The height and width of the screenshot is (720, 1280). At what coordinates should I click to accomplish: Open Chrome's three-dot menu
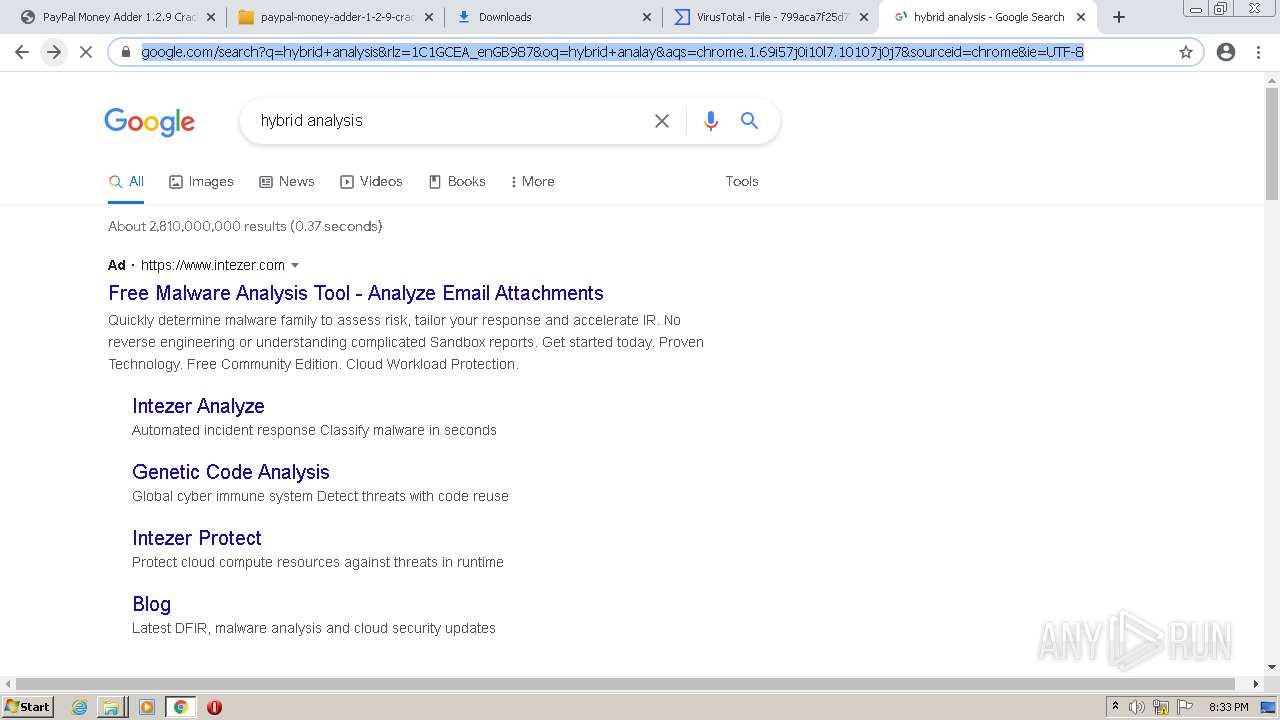point(1258,52)
